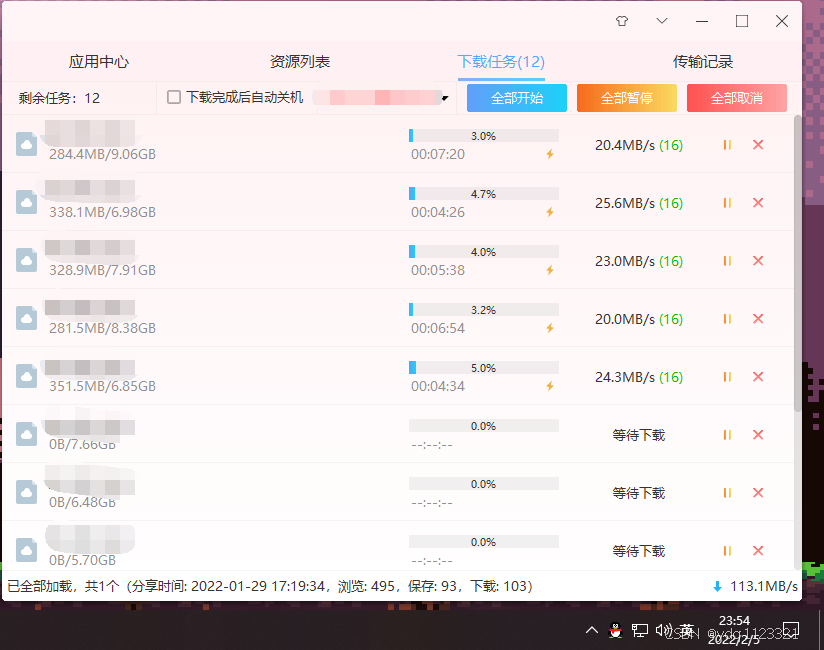The height and width of the screenshot is (650, 824).
Task: Pause the 328.9MB/7.91GB download
Action: 727,261
